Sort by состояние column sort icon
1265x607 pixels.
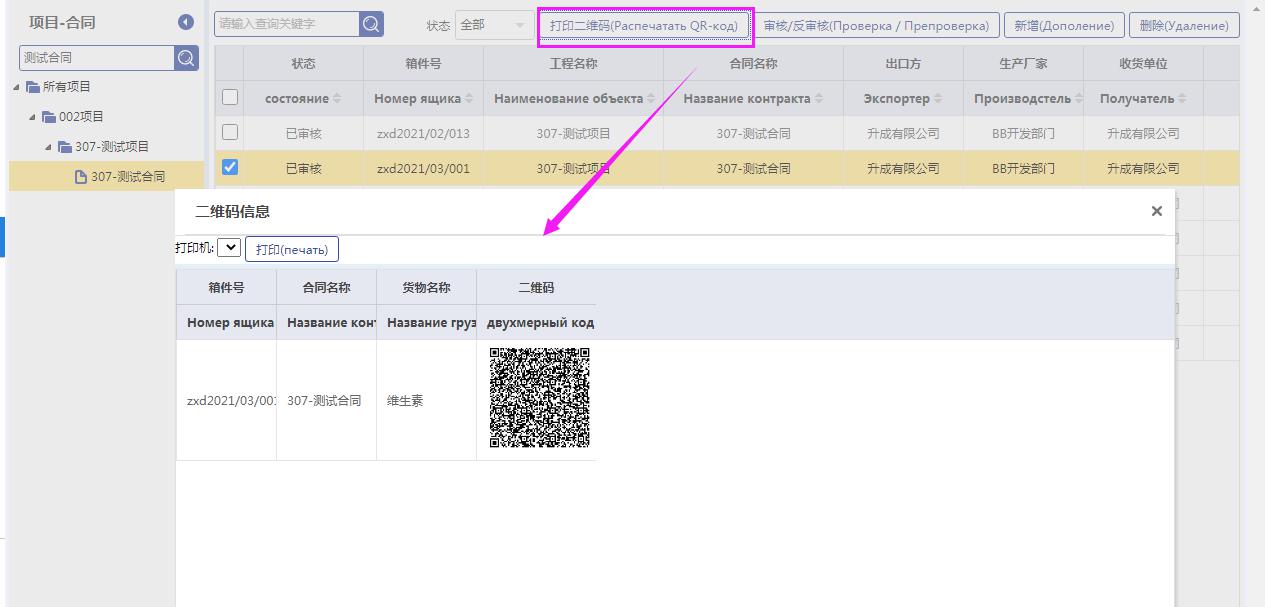click(337, 99)
